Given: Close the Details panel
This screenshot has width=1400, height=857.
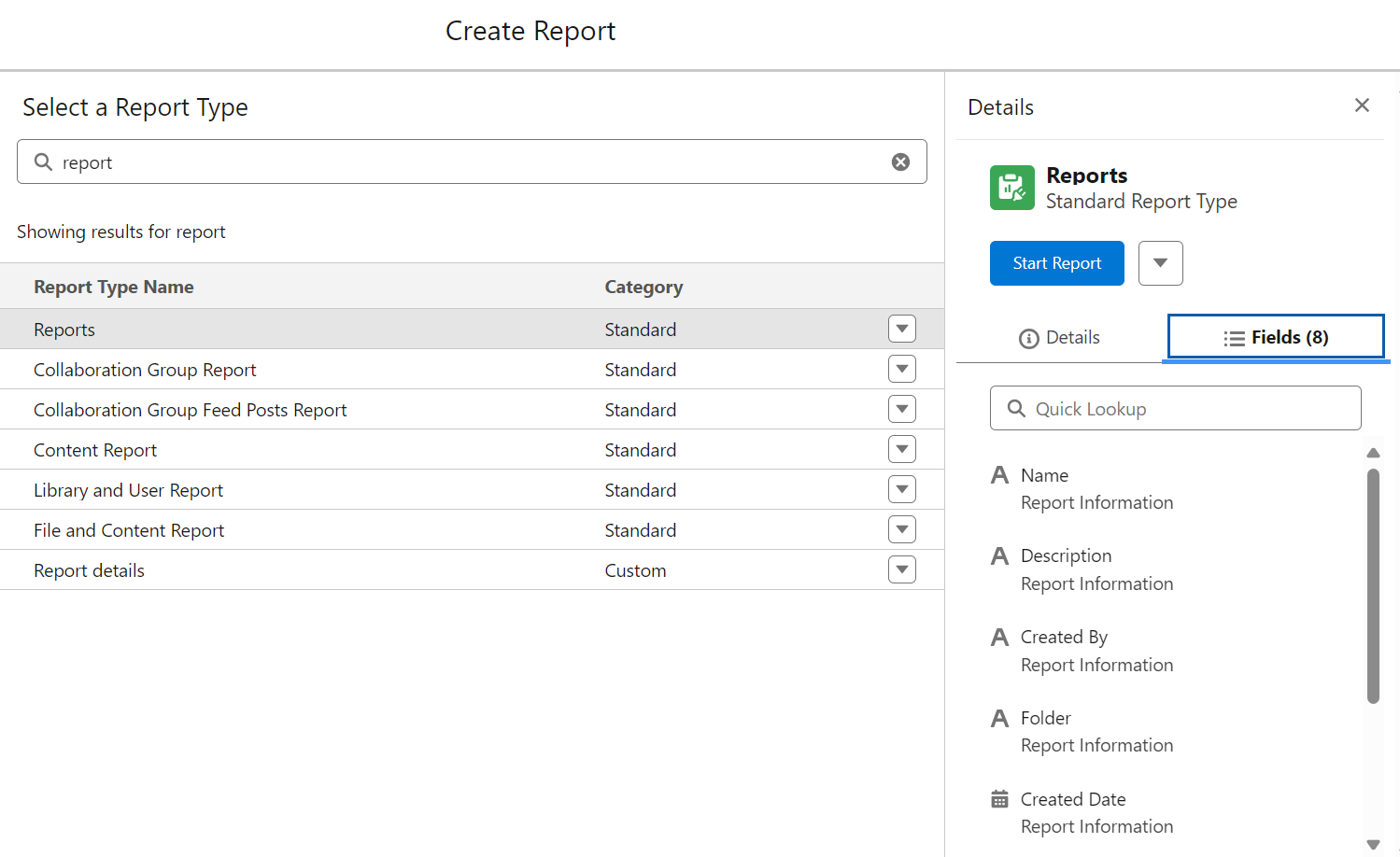Looking at the screenshot, I should point(1362,105).
